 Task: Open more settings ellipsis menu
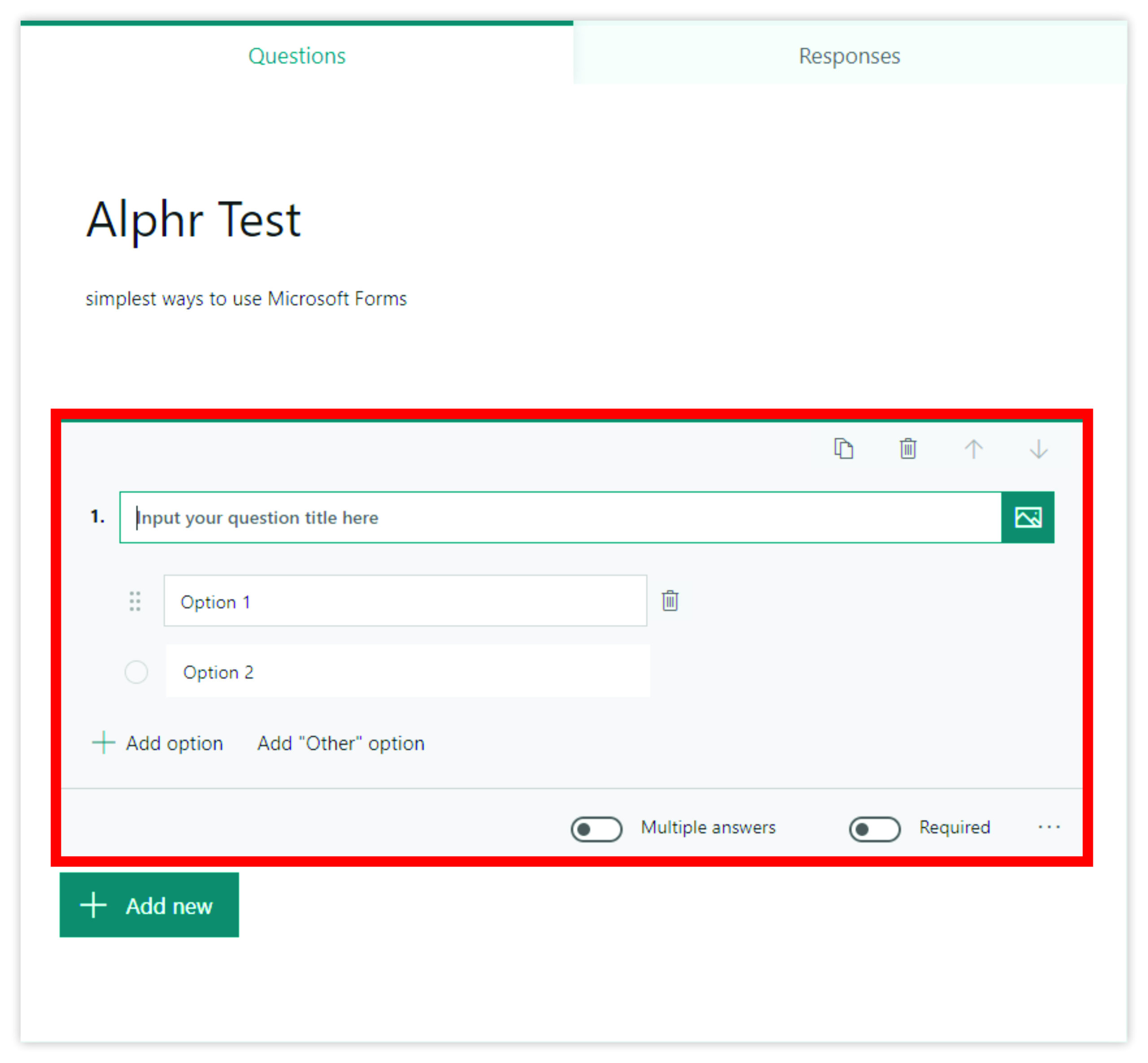pyautogui.click(x=1049, y=827)
